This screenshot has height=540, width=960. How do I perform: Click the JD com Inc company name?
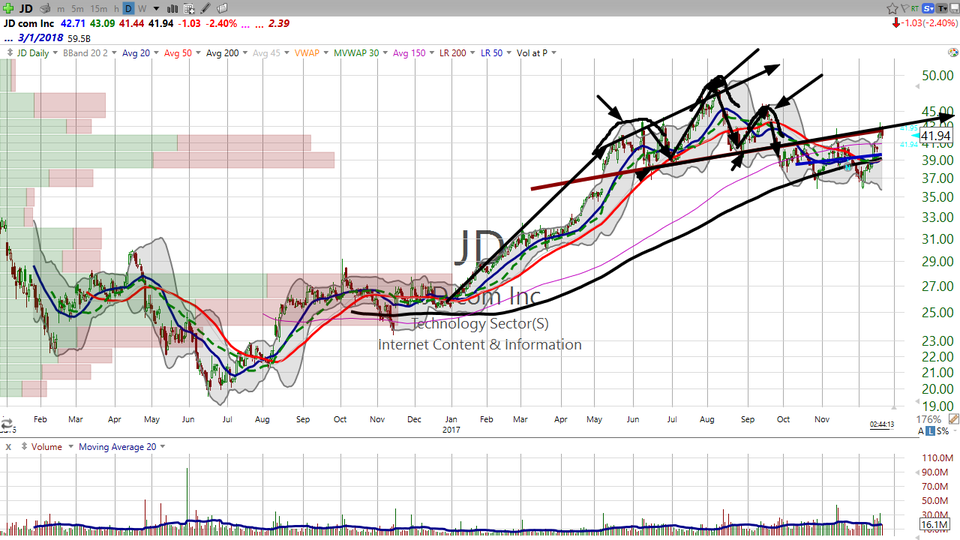(29, 23)
